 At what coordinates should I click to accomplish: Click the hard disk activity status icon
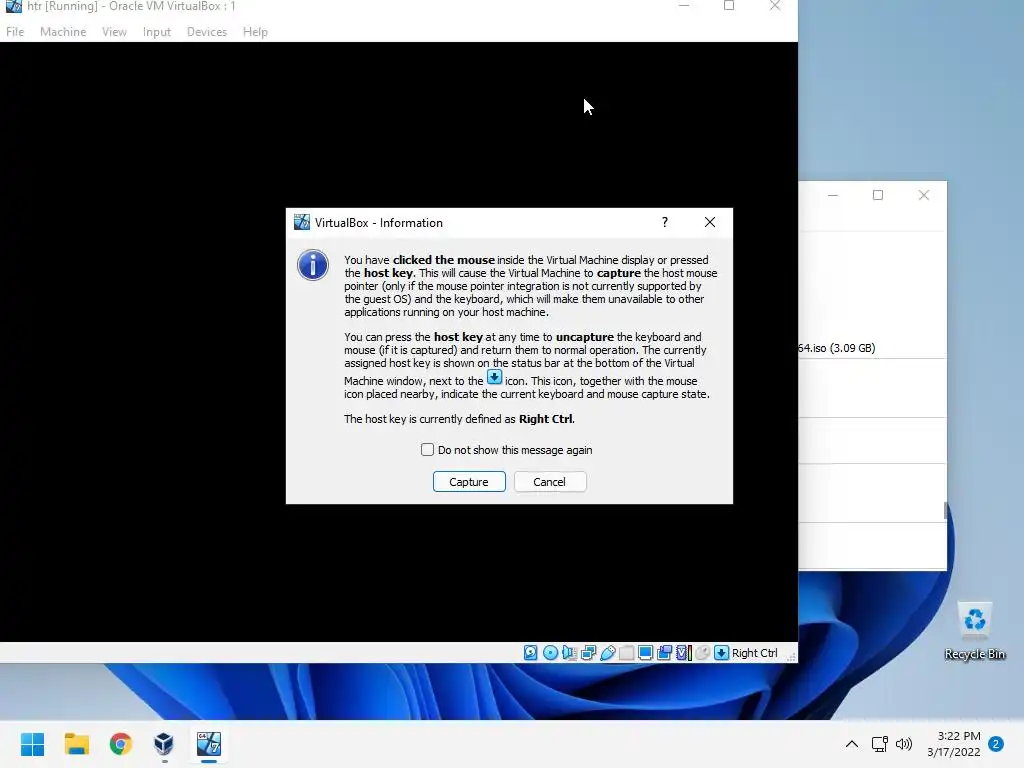(x=530, y=652)
